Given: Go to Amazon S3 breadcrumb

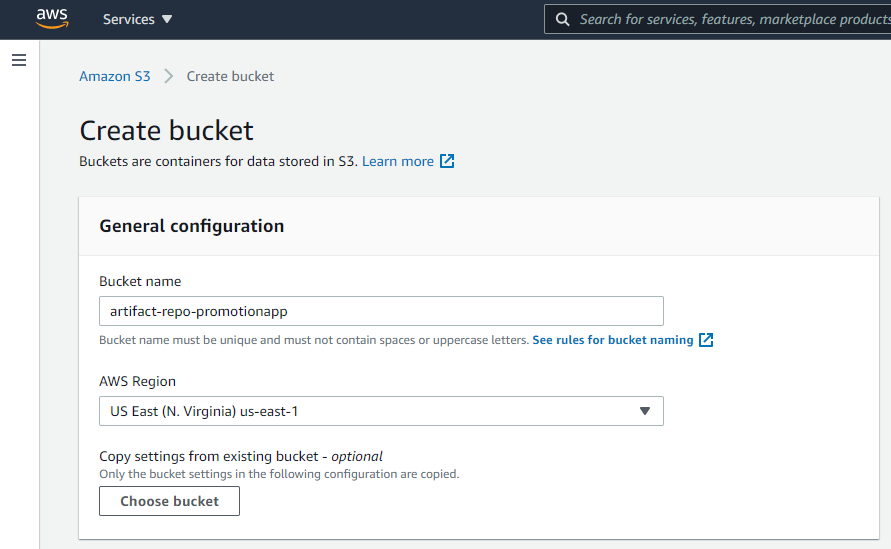Looking at the screenshot, I should (x=115, y=76).
